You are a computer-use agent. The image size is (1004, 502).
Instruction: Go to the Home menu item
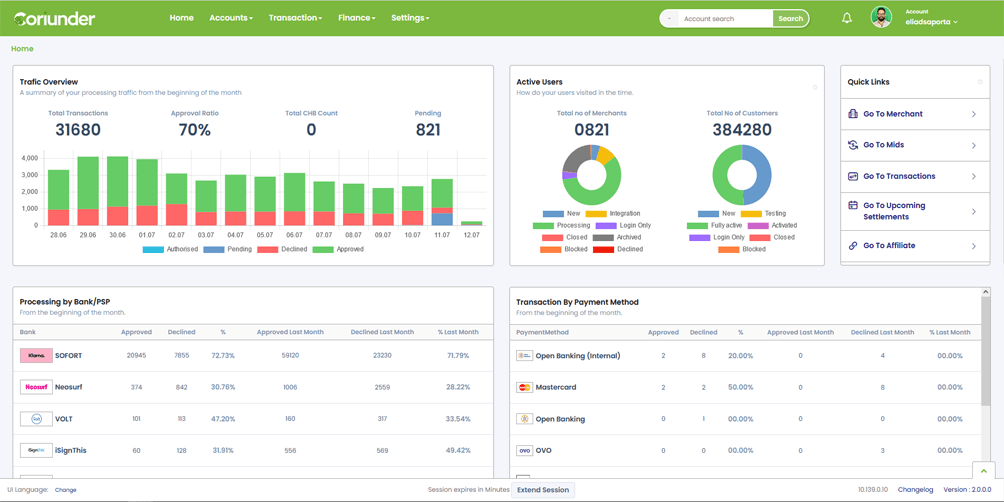182,18
